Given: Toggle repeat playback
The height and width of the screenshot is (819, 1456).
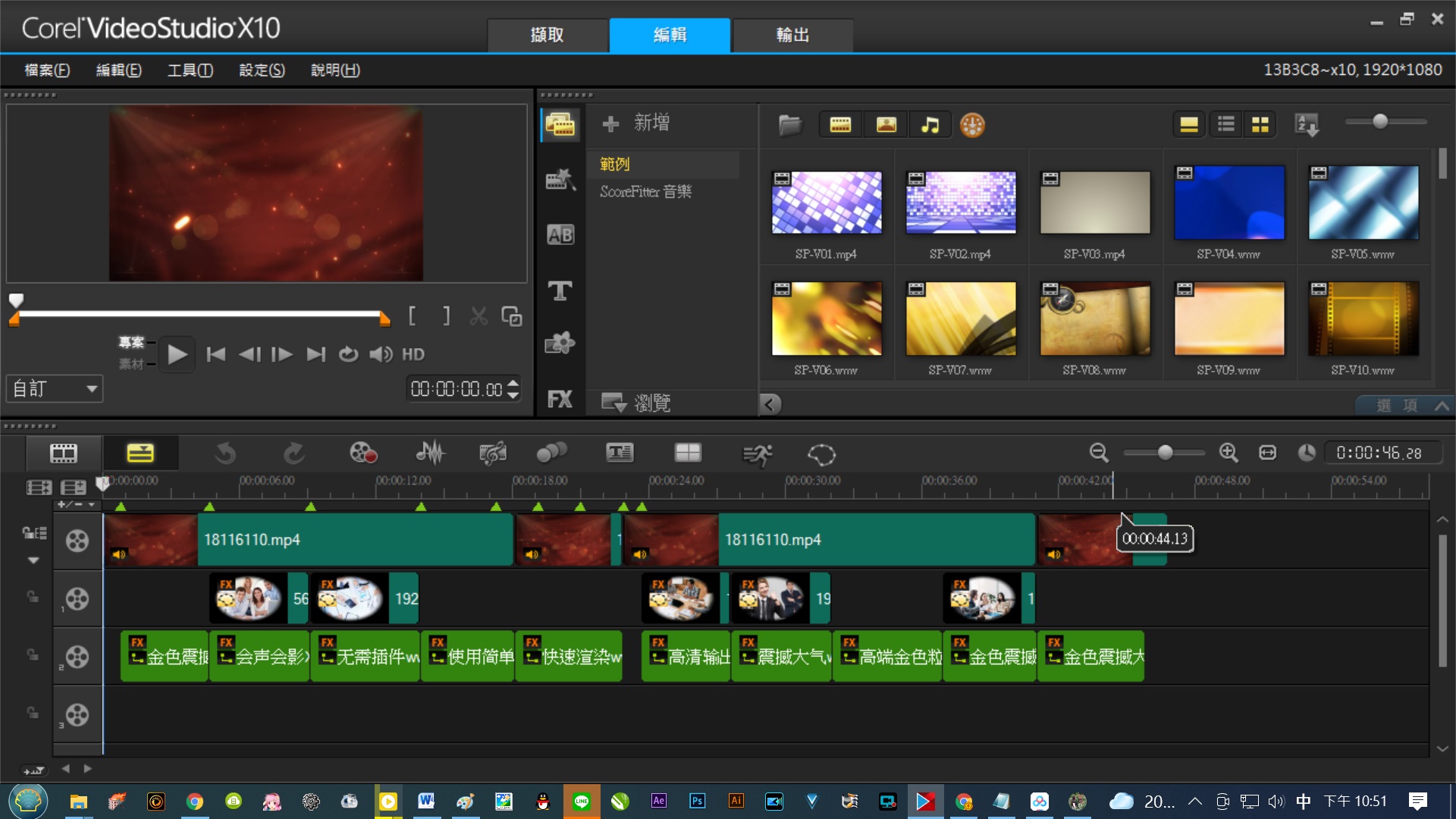Looking at the screenshot, I should [348, 354].
